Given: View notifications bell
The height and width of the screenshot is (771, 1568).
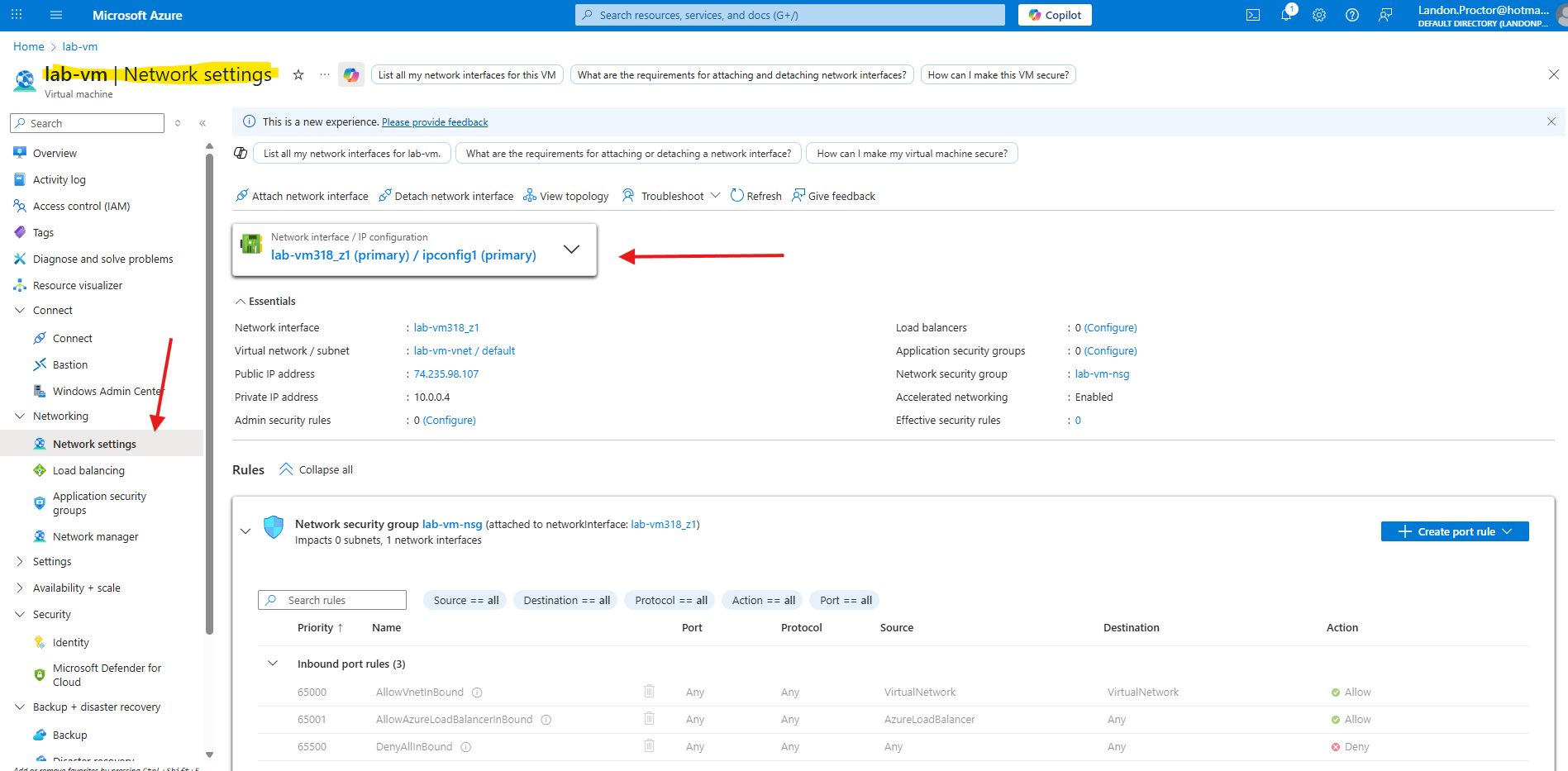Looking at the screenshot, I should [1286, 15].
